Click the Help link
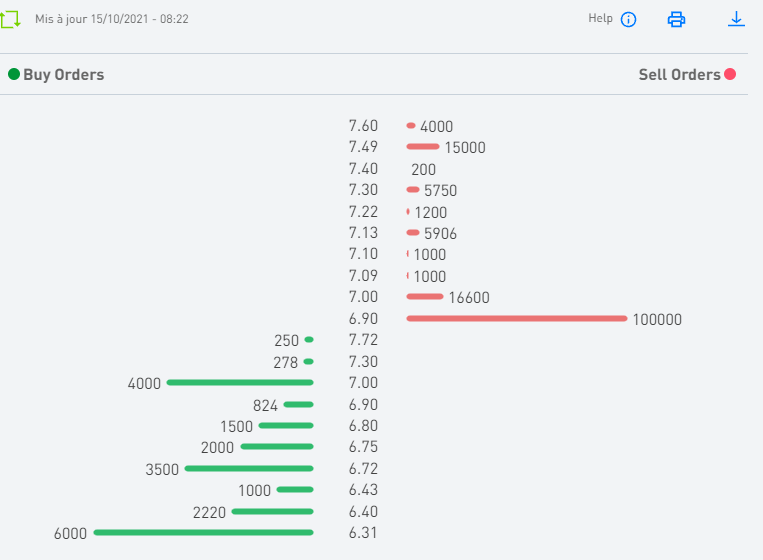 click(600, 18)
